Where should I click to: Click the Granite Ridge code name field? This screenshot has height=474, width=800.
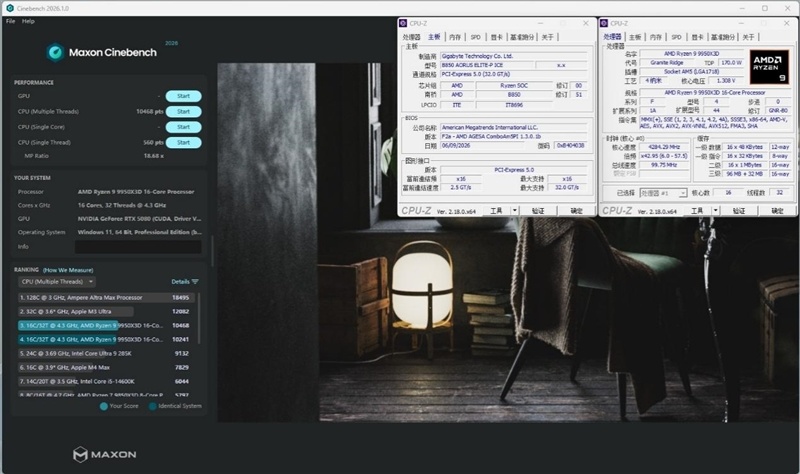click(x=666, y=62)
